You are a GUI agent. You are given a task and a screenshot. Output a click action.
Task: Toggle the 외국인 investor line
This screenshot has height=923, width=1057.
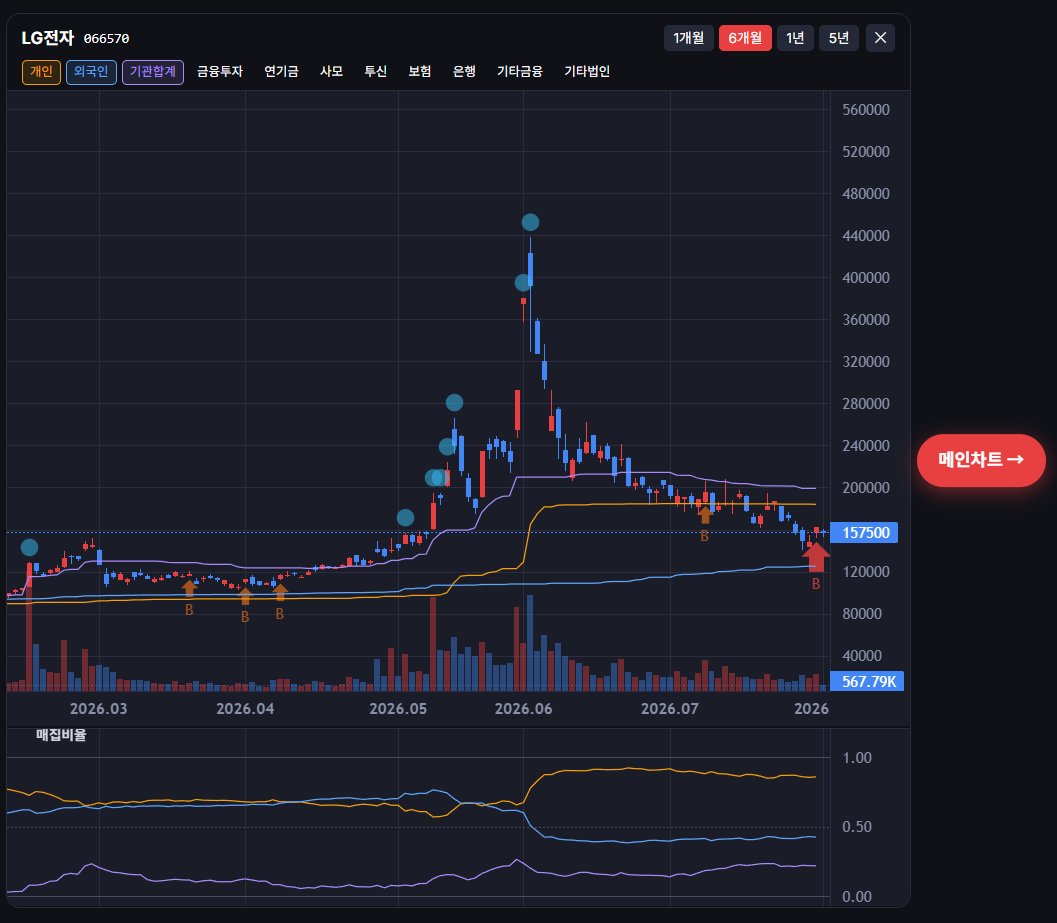pyautogui.click(x=91, y=71)
